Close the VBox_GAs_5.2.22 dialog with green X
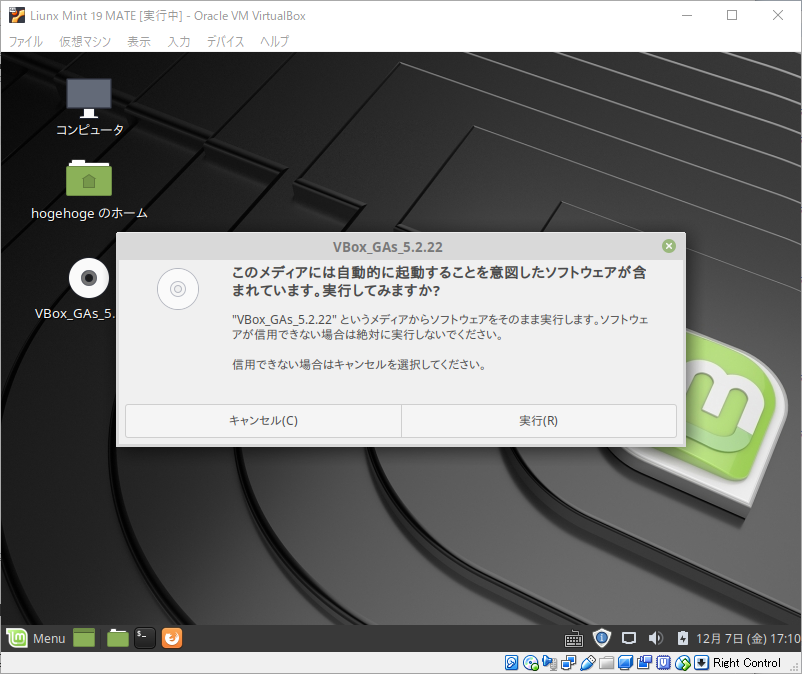Image resolution: width=802 pixels, height=674 pixels. click(669, 246)
